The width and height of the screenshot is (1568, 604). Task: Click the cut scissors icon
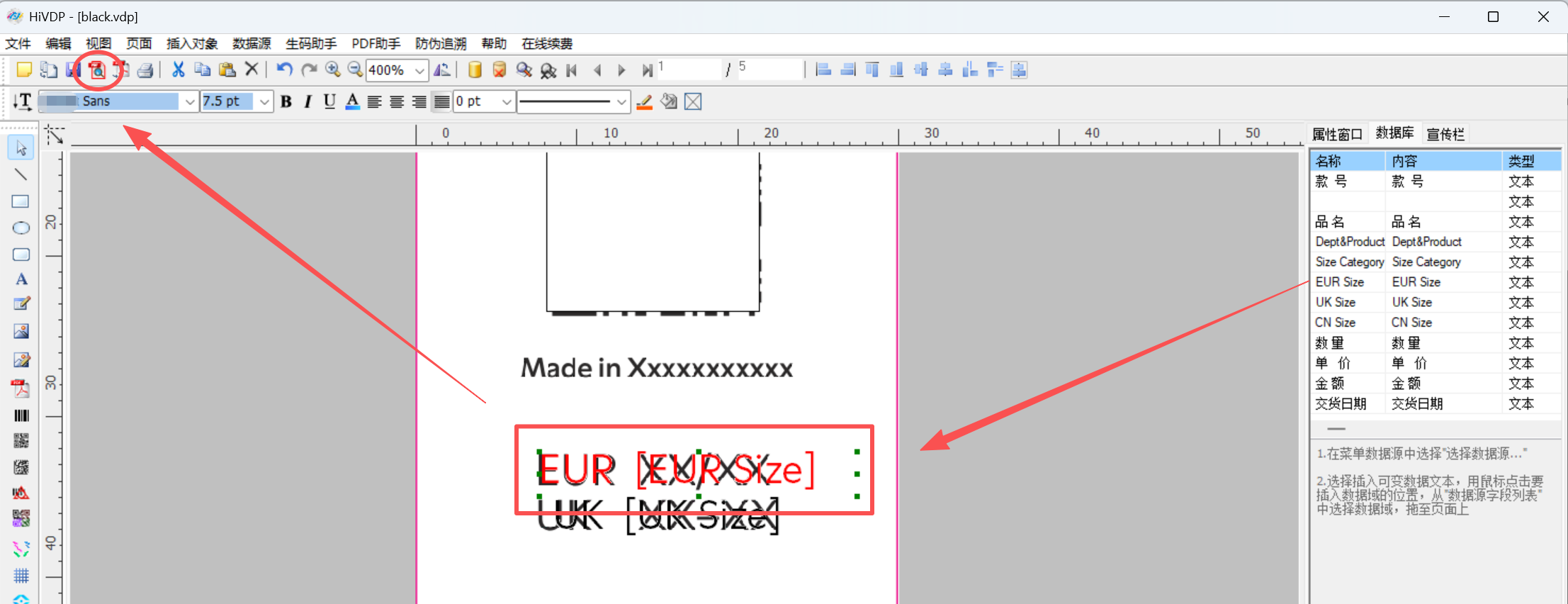pyautogui.click(x=178, y=69)
